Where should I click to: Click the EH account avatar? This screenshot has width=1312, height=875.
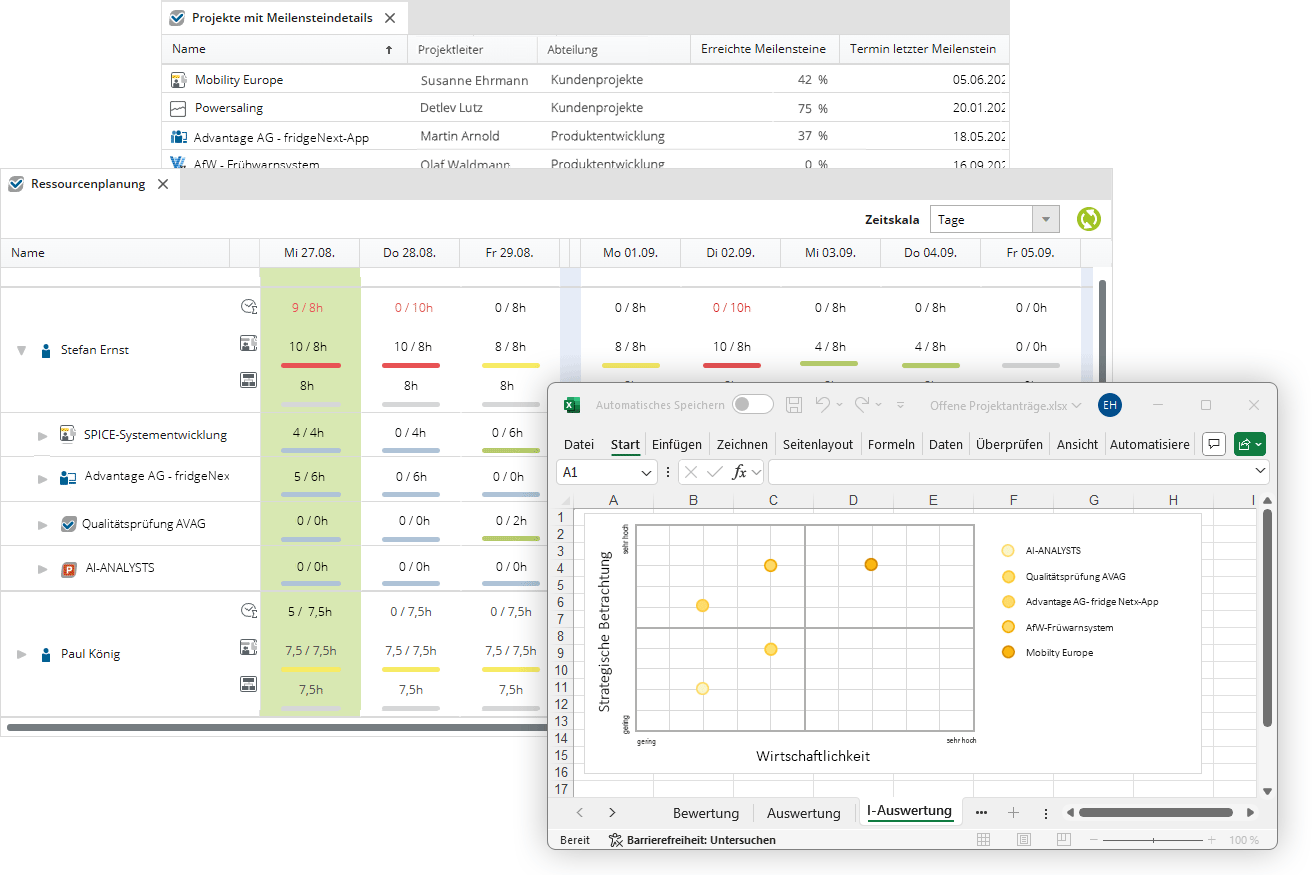coord(1109,405)
